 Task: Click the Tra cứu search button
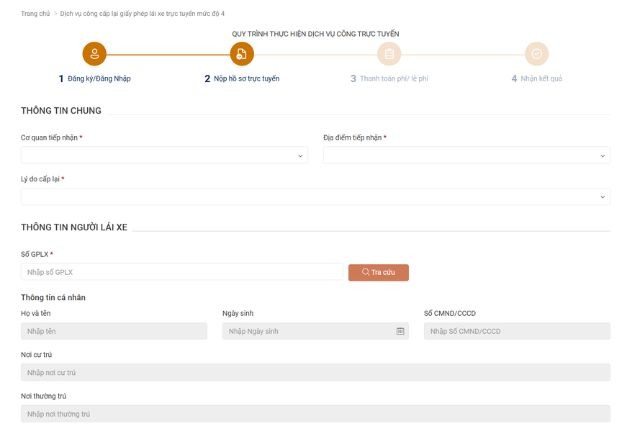coord(378,272)
